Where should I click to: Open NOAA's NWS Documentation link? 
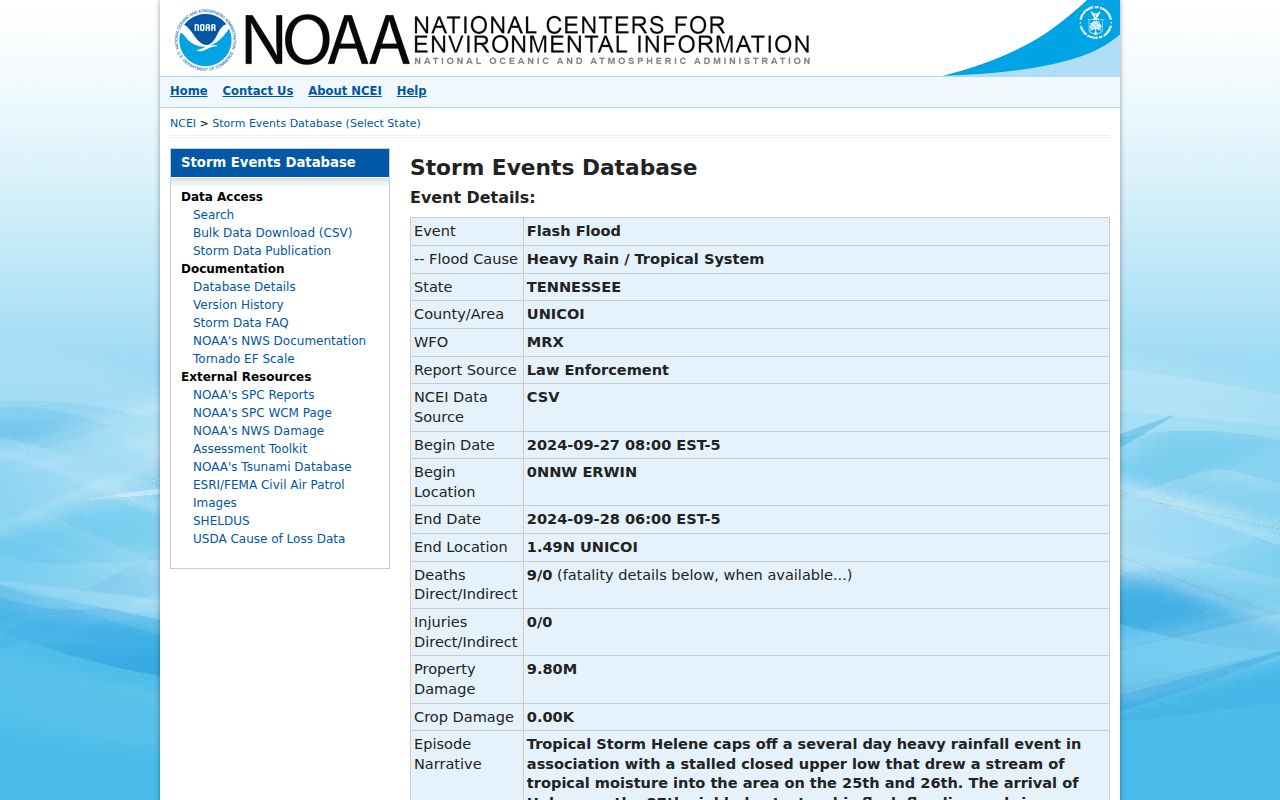click(x=279, y=341)
